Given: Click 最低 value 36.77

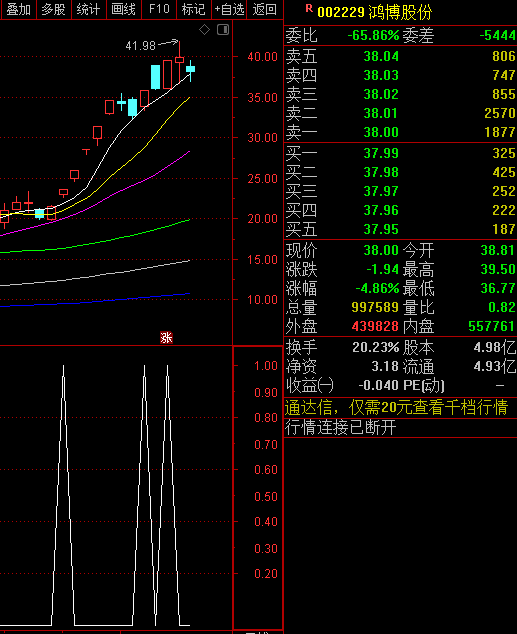Looking at the screenshot, I should coord(498,288).
